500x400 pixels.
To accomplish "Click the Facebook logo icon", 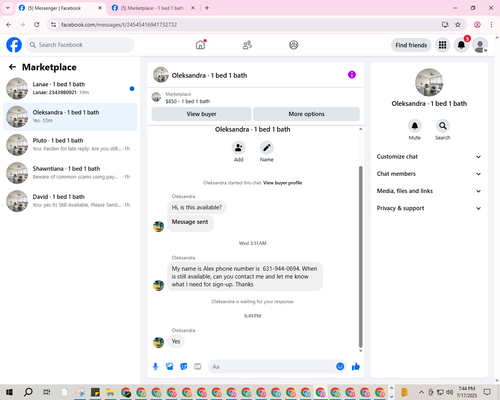I will 14,45.
